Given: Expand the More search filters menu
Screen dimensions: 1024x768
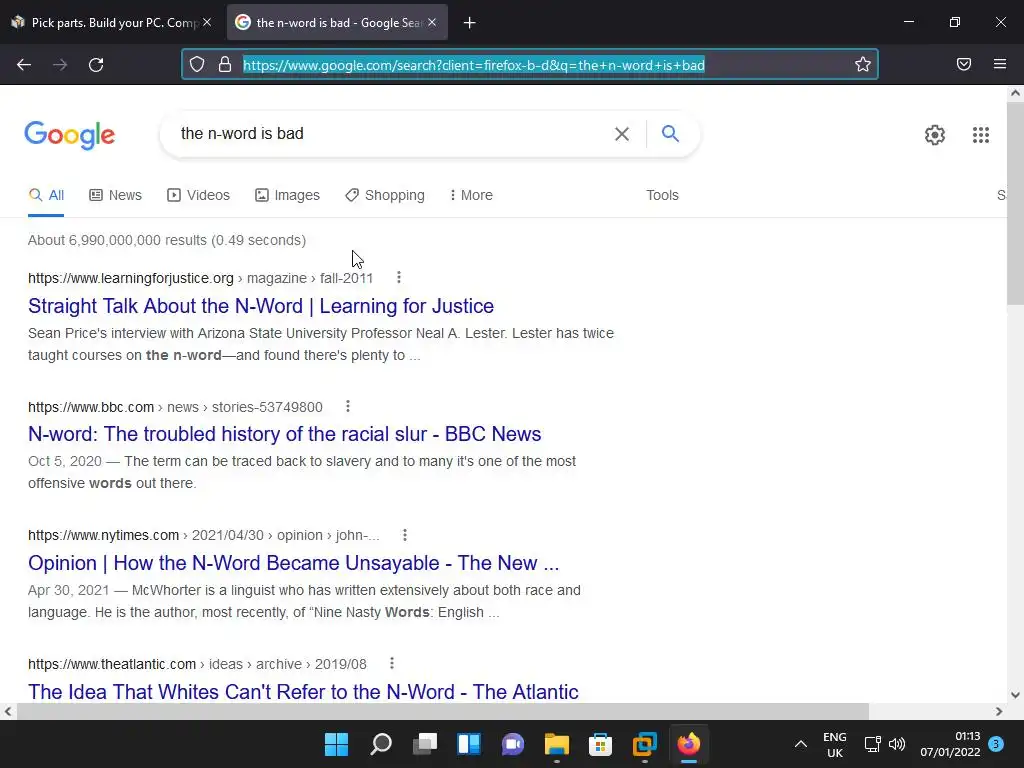Looking at the screenshot, I should point(471,195).
